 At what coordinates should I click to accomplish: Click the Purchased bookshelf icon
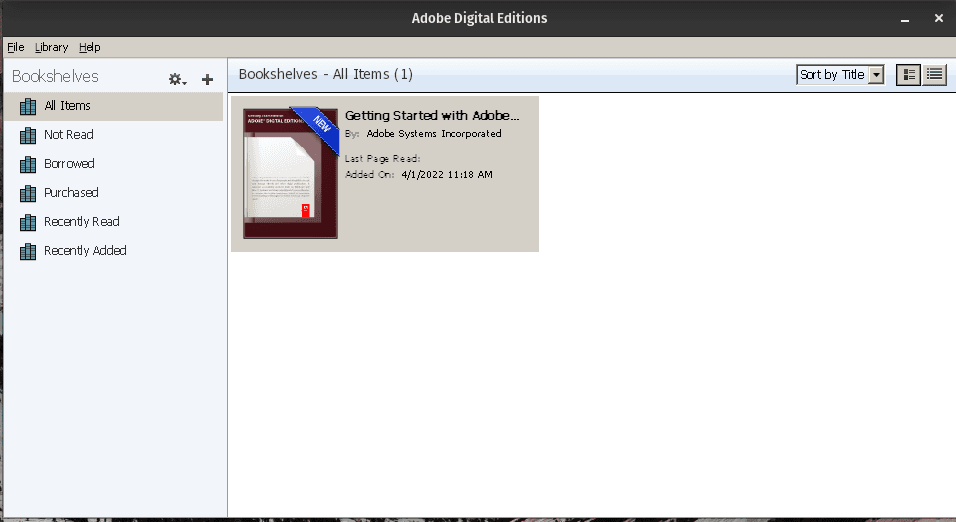(28, 193)
